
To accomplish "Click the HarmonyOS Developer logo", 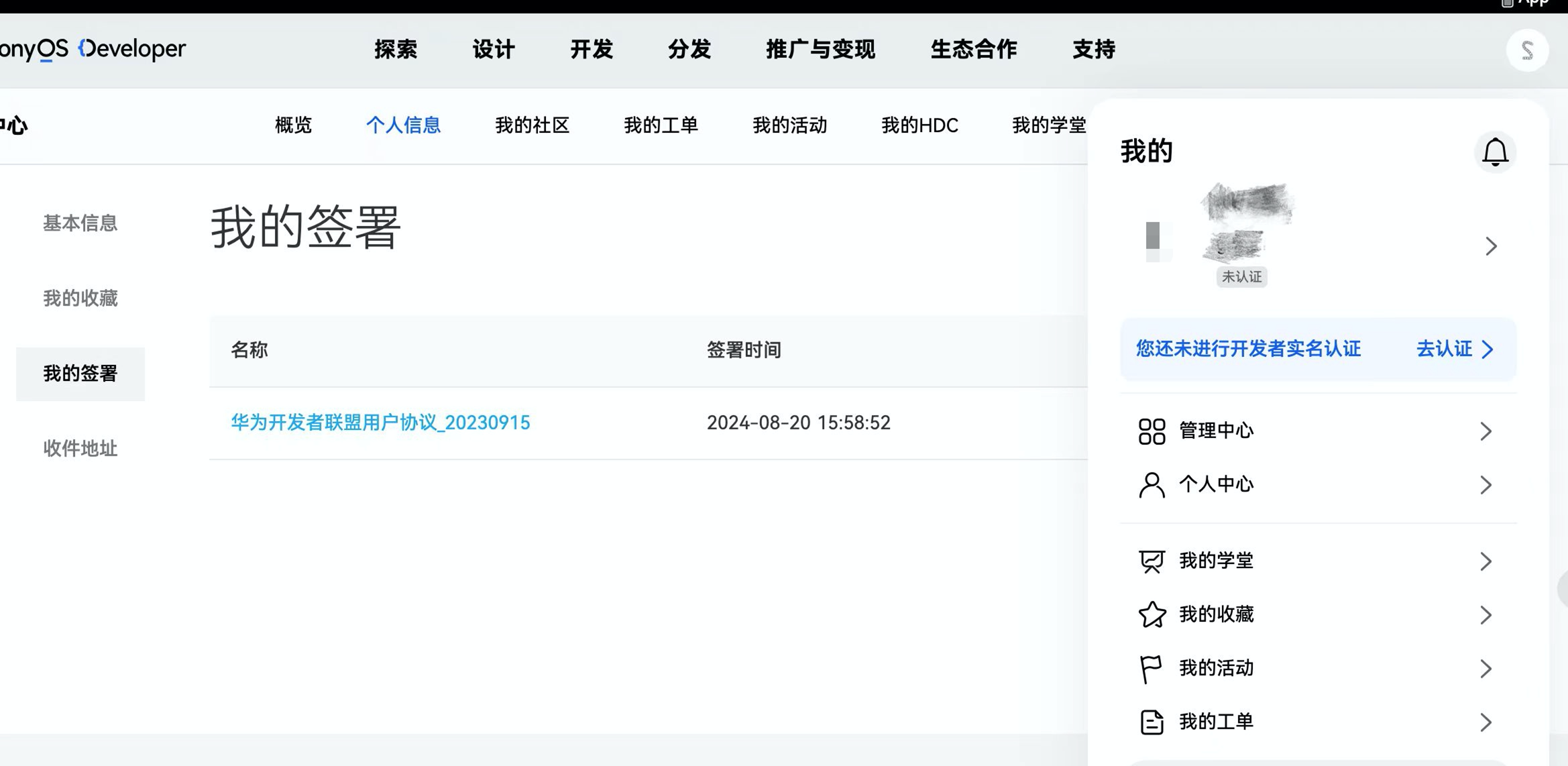I will [93, 49].
